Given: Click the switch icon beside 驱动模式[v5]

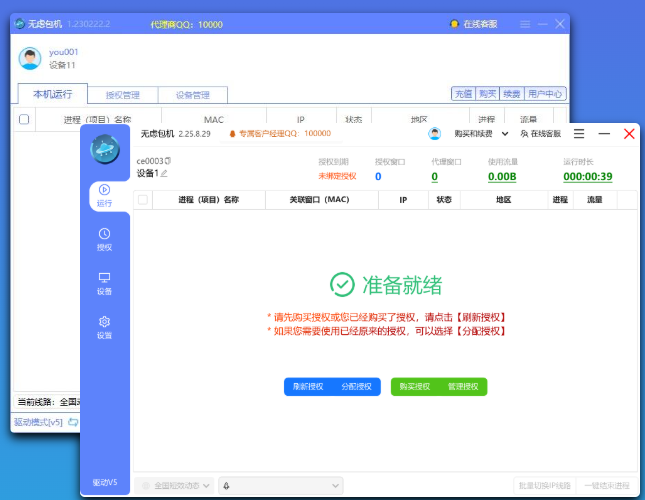Looking at the screenshot, I should 73,422.
